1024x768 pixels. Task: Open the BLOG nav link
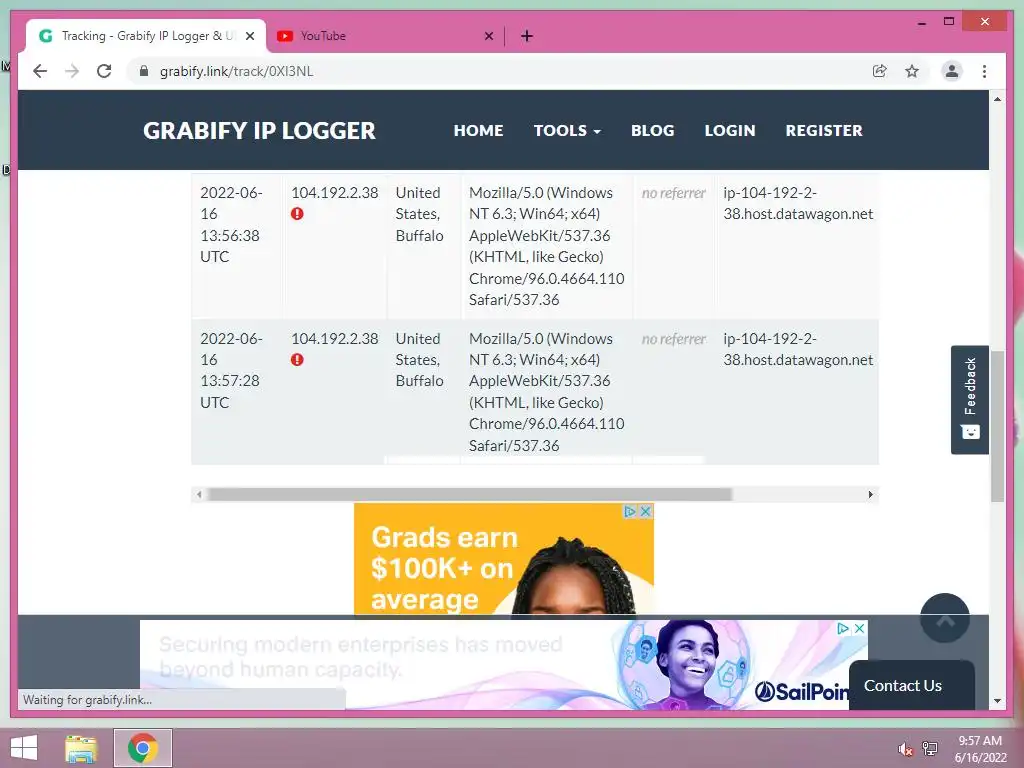coord(652,131)
